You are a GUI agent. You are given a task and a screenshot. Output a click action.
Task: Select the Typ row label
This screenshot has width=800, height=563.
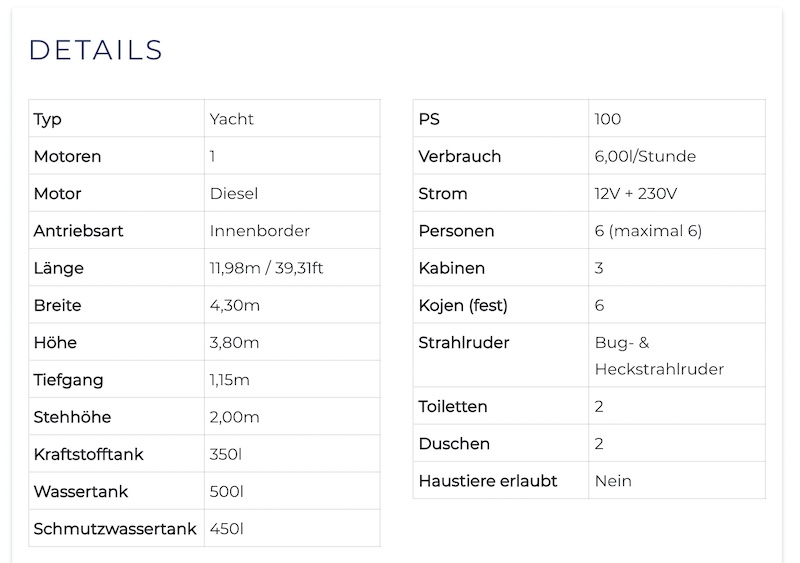(47, 119)
